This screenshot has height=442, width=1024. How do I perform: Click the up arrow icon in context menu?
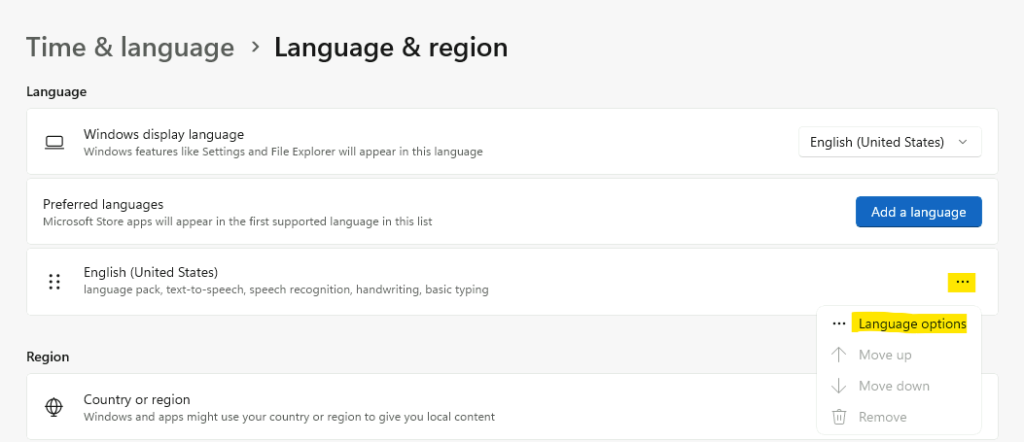[839, 355]
